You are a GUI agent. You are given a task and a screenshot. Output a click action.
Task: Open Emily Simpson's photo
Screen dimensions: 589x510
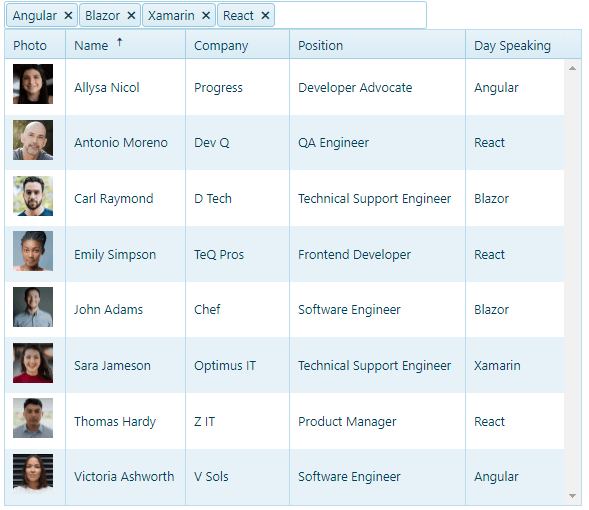tap(33, 251)
